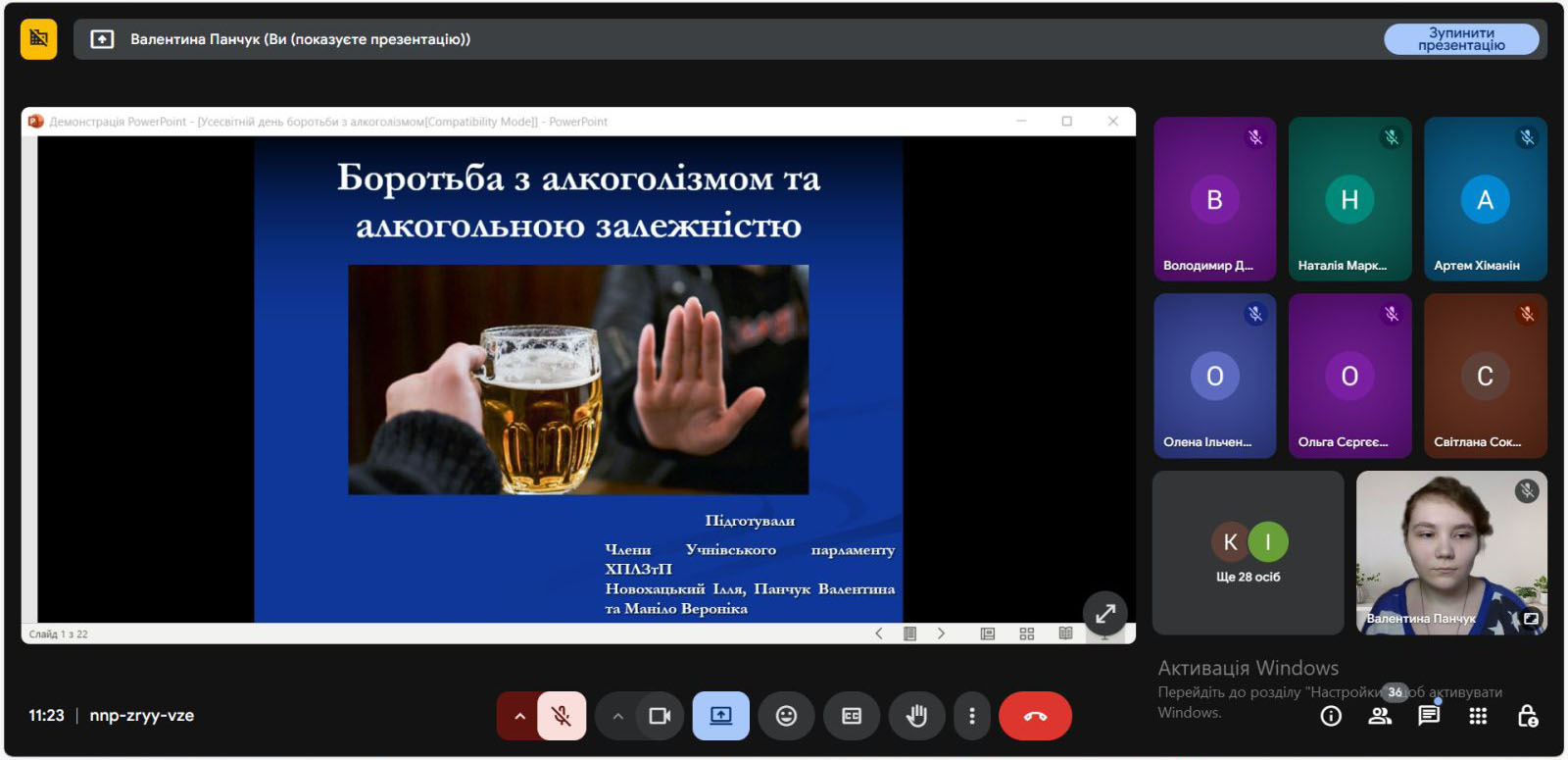Screen dimensions: 1568x760
Task: Turn on the camera
Action: click(x=660, y=716)
